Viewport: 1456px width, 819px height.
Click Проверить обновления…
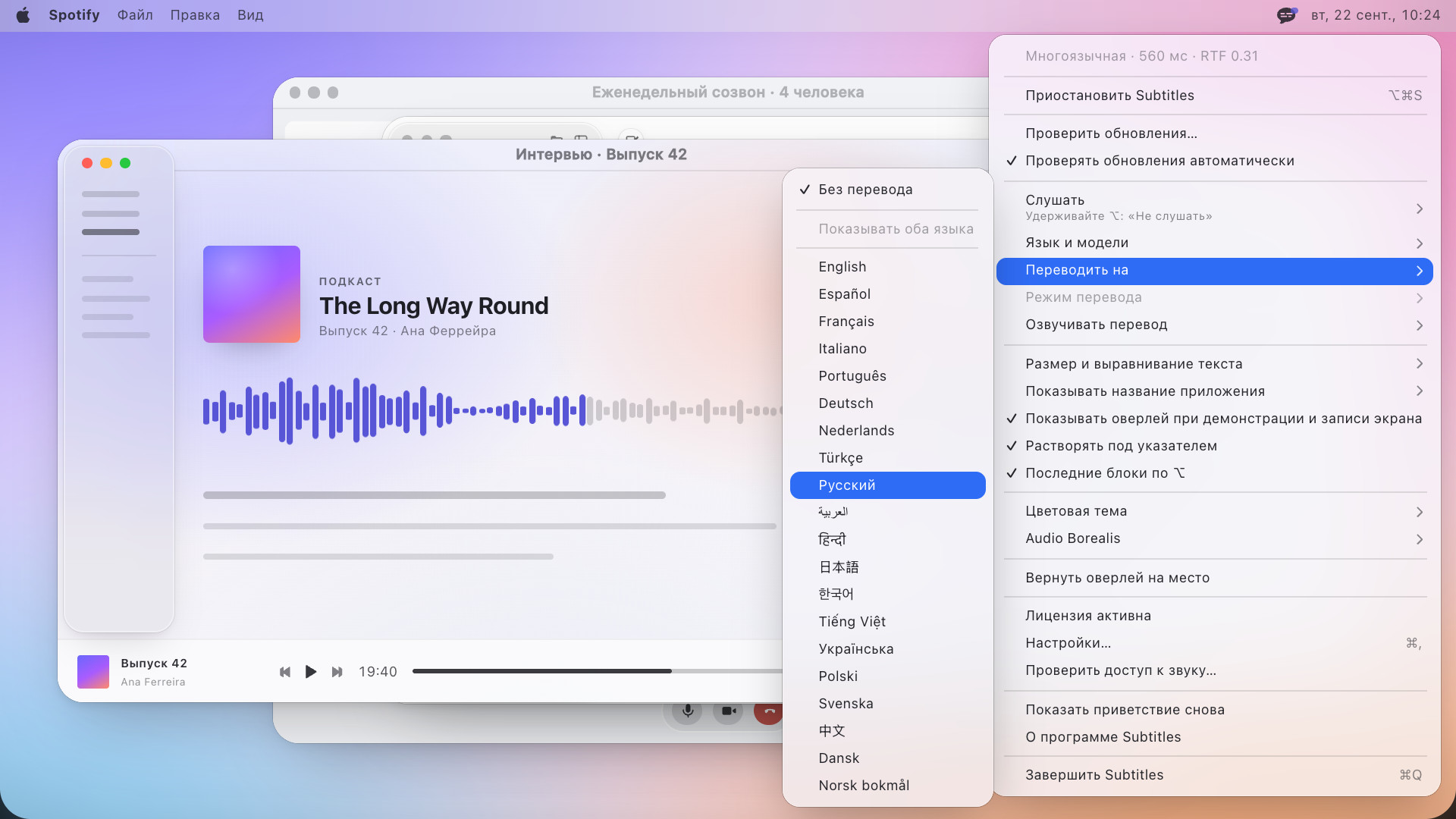tap(1215, 133)
